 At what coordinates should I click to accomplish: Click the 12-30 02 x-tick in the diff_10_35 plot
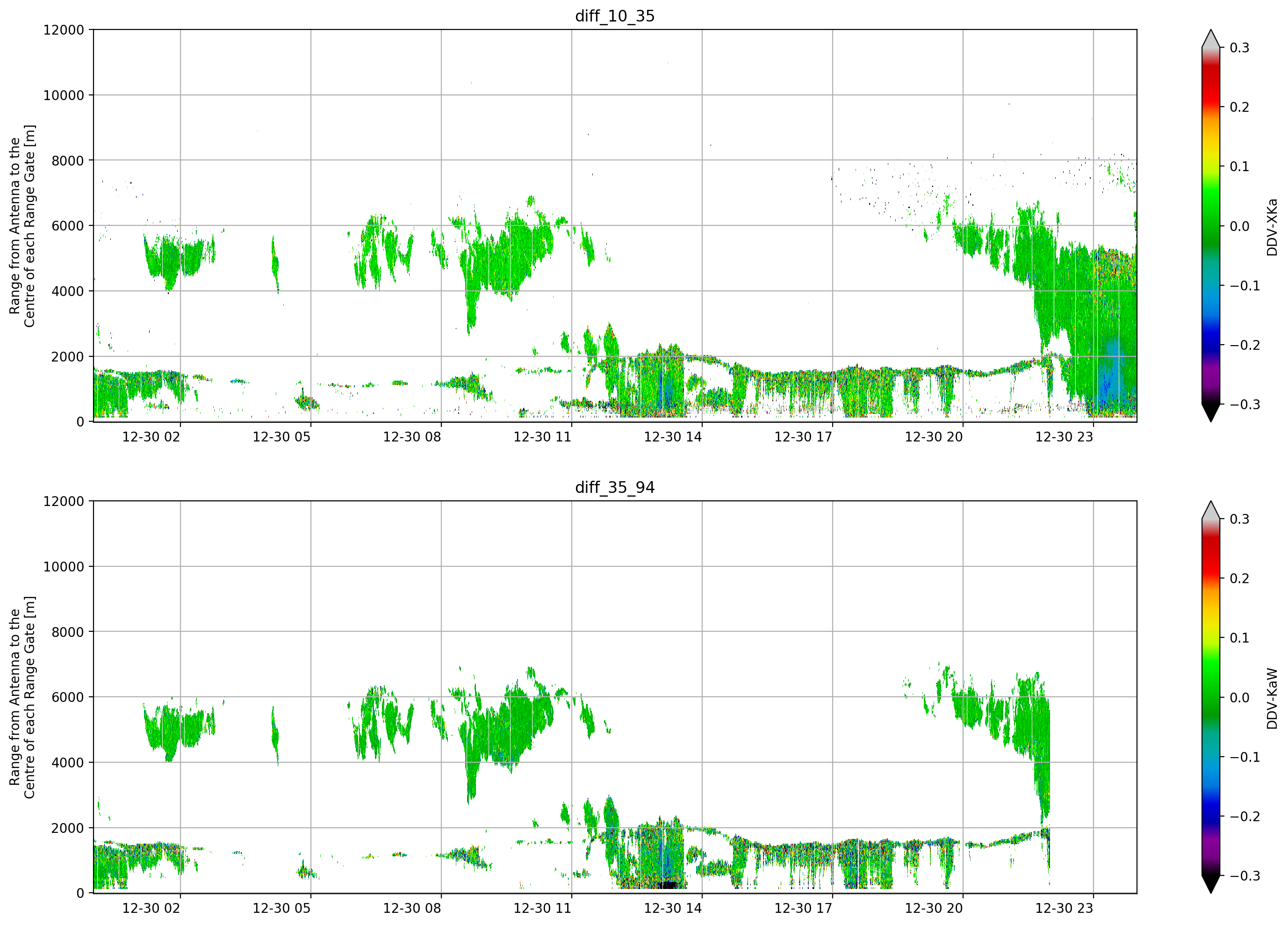[x=151, y=437]
